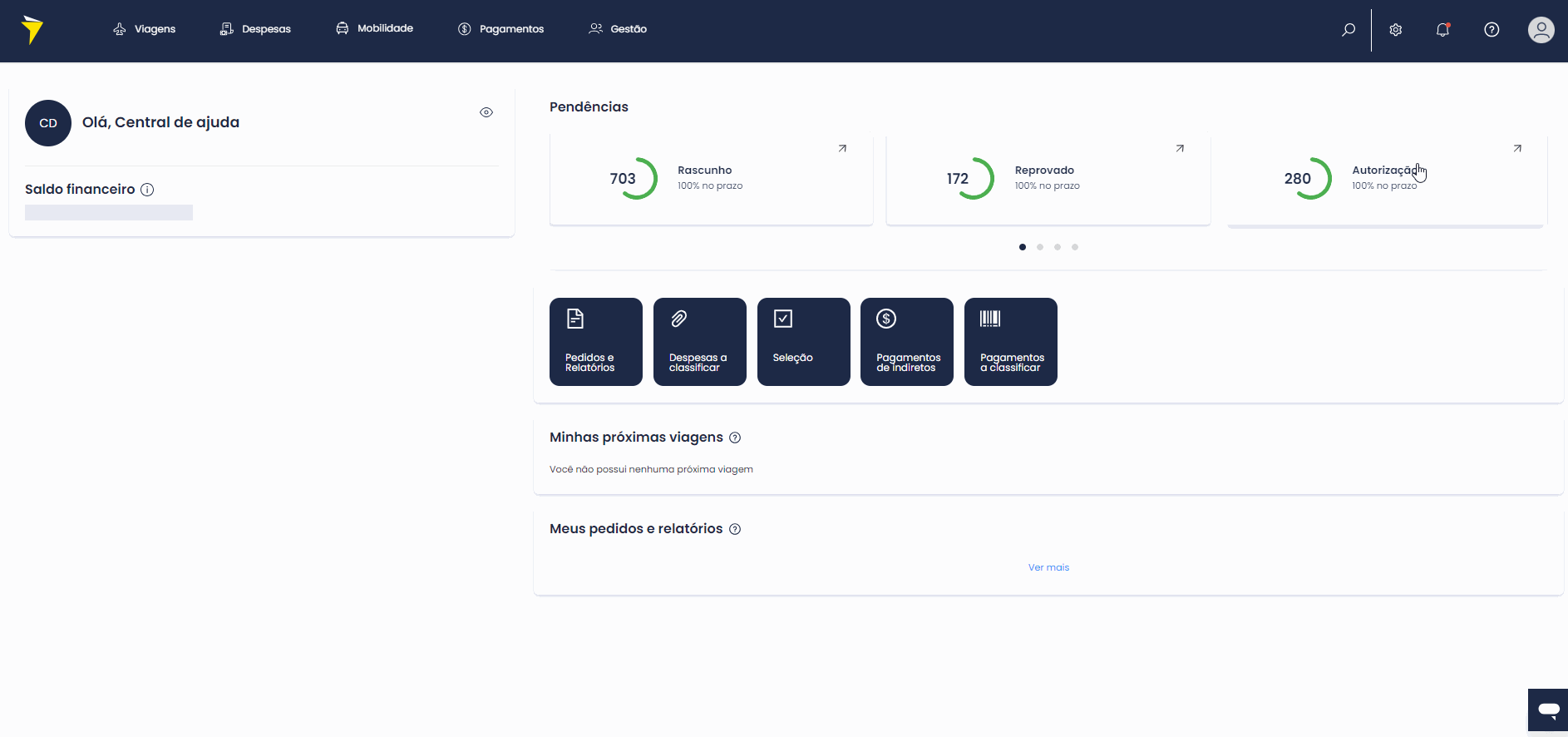Click the Ver mais link
Viewport: 1568px width, 737px height.
pos(1049,567)
